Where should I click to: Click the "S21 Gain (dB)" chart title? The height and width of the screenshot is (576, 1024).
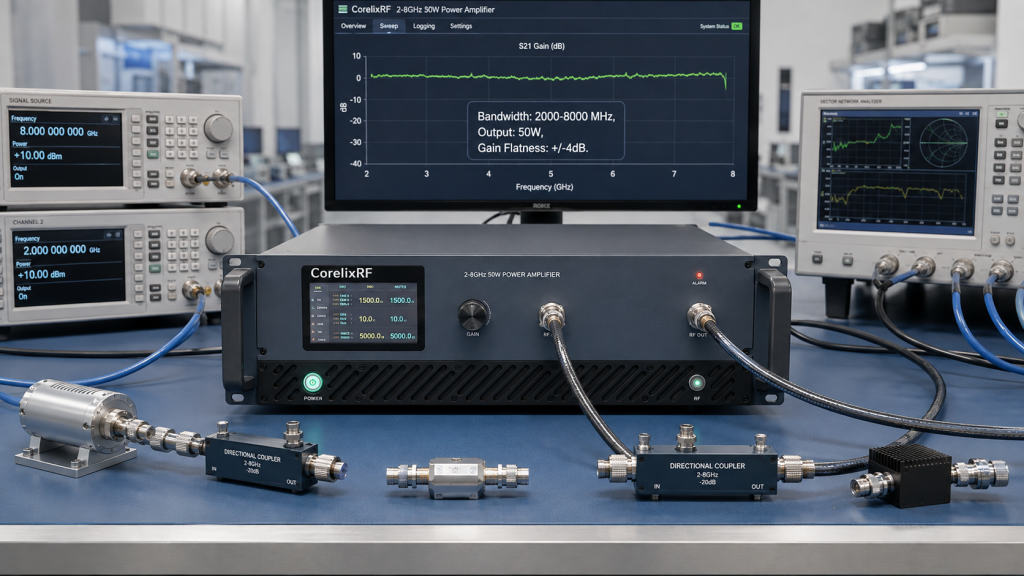pos(541,46)
